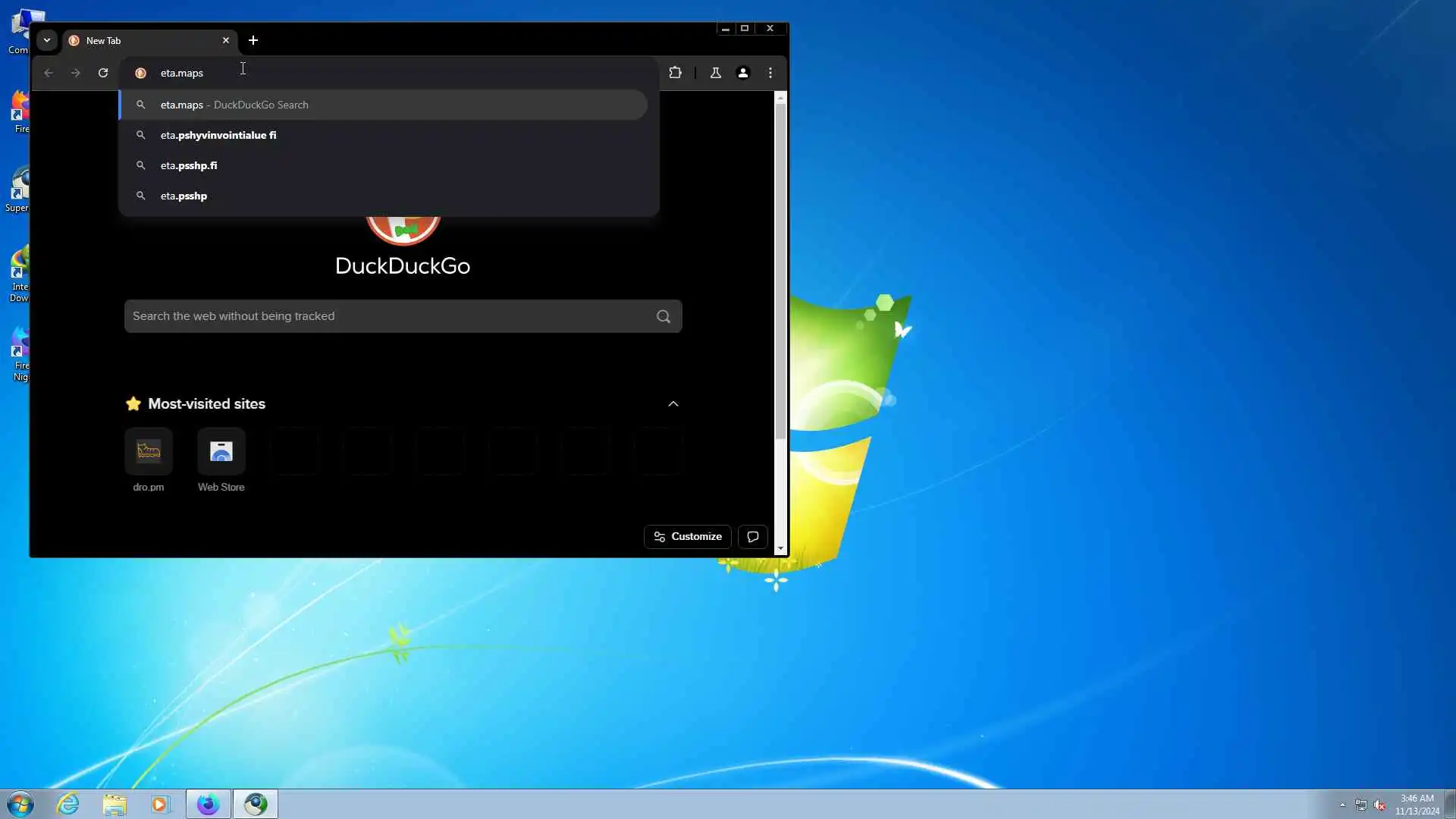Click the page vertical scrollbar thumb
Viewport: 1456px width, 819px height.
click(780, 271)
